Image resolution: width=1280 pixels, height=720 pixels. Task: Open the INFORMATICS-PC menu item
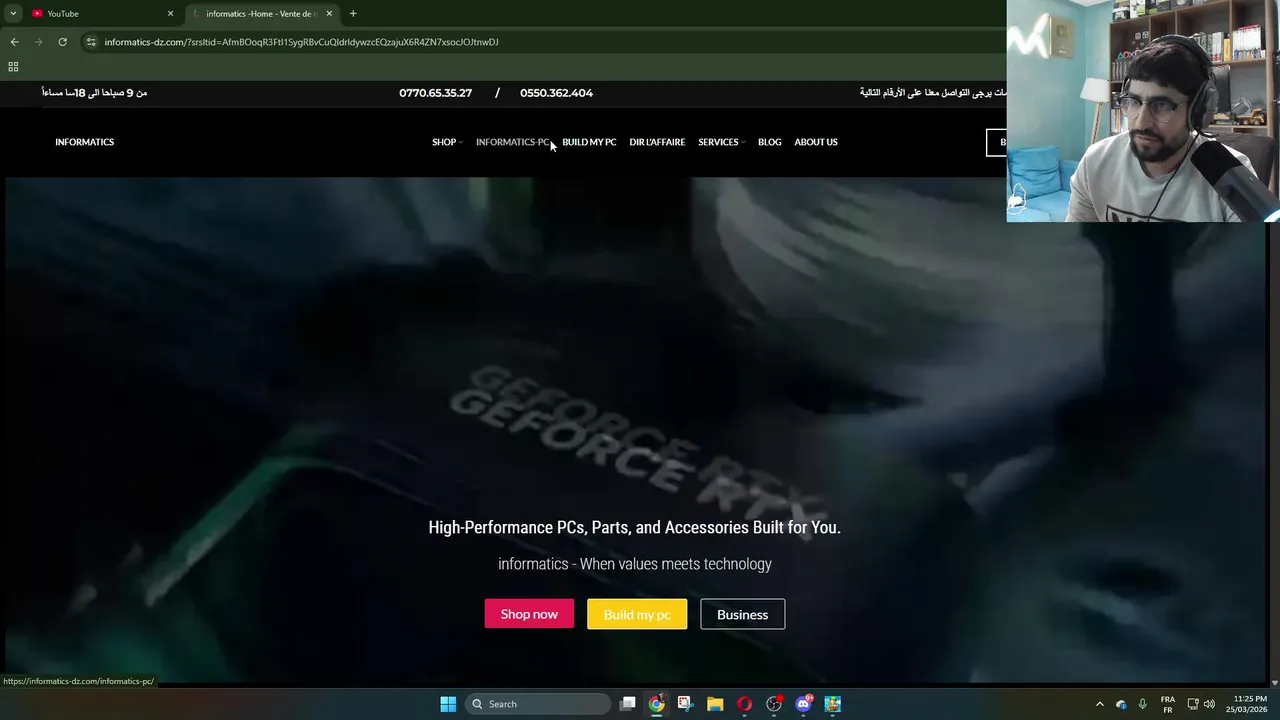tap(513, 142)
